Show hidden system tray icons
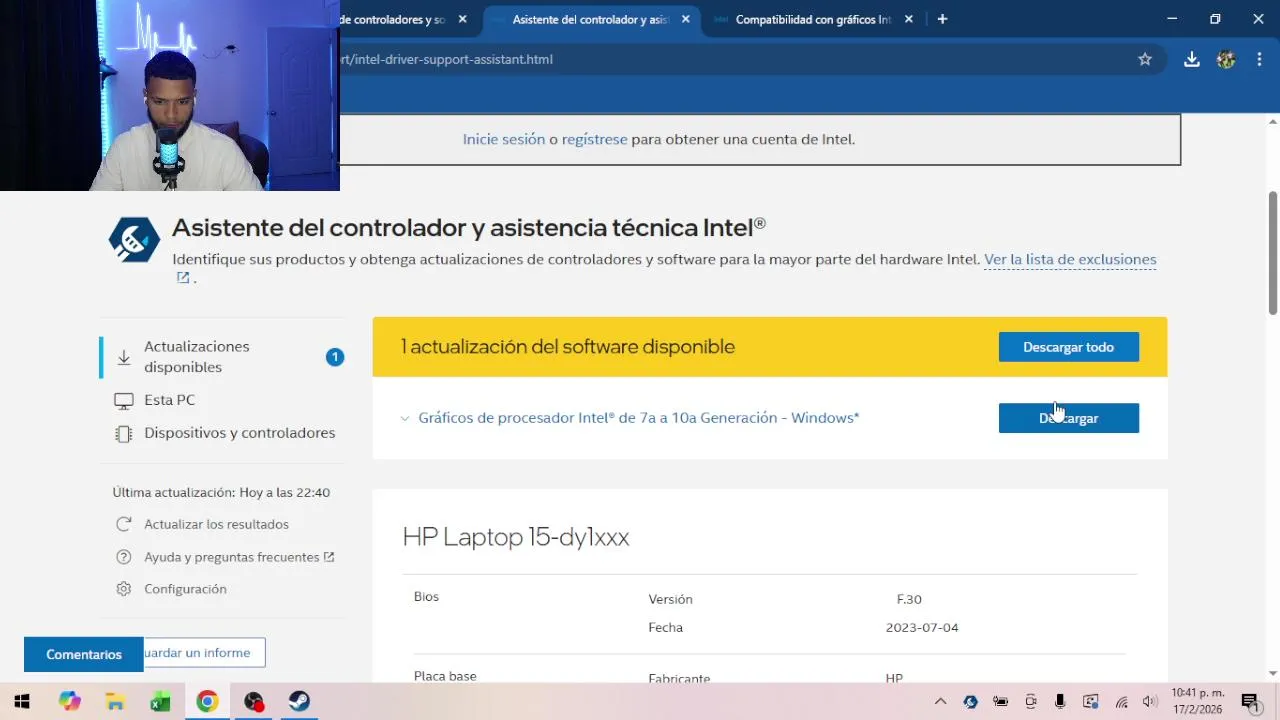This screenshot has height=720, width=1280. 940,701
